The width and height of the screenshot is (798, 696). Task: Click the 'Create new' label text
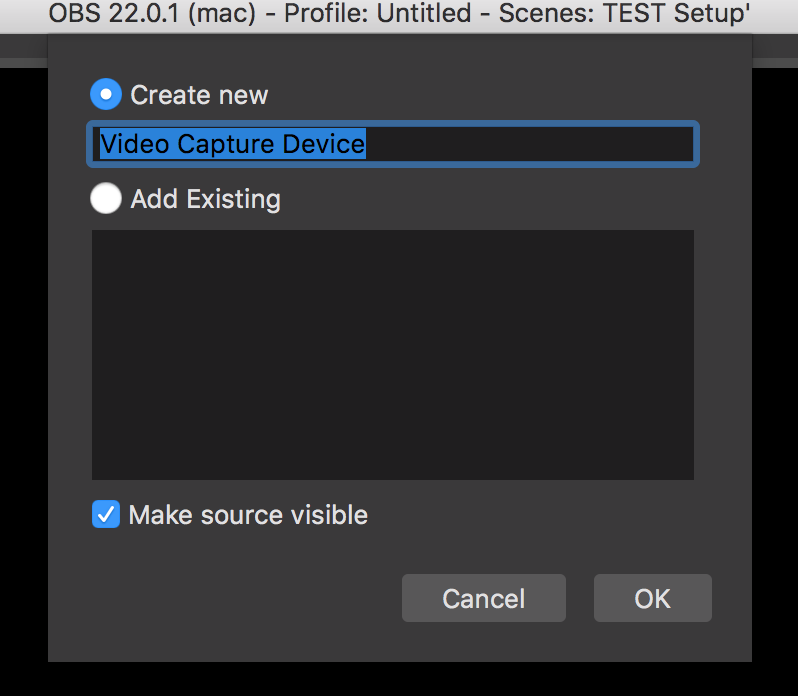click(x=199, y=95)
